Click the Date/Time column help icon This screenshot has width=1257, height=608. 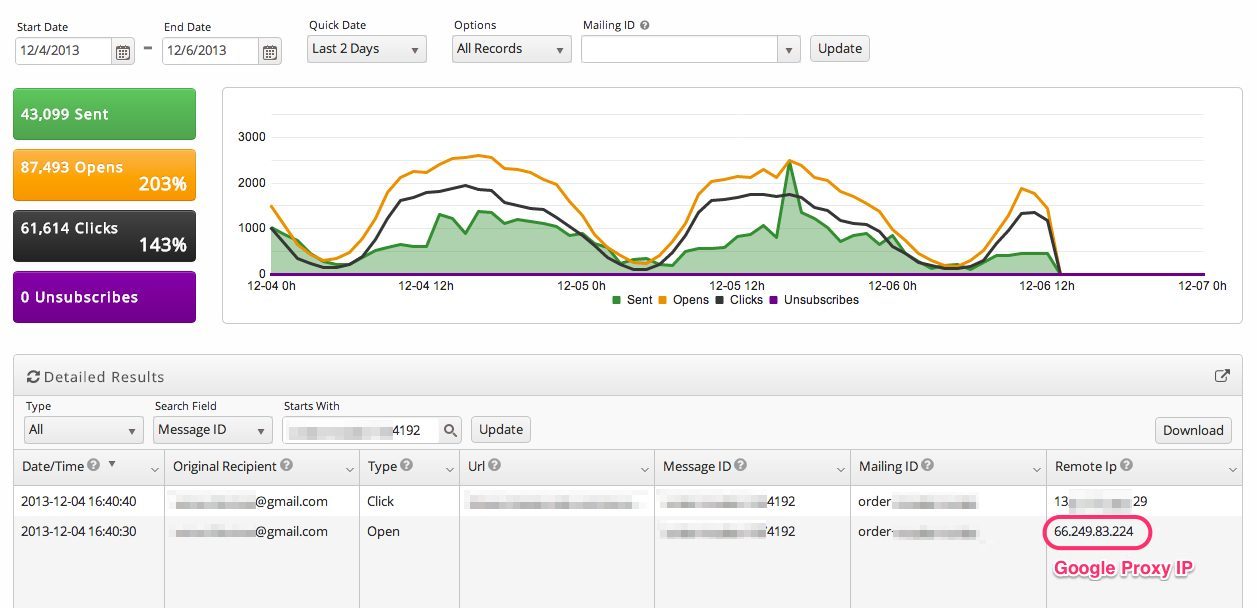point(93,465)
